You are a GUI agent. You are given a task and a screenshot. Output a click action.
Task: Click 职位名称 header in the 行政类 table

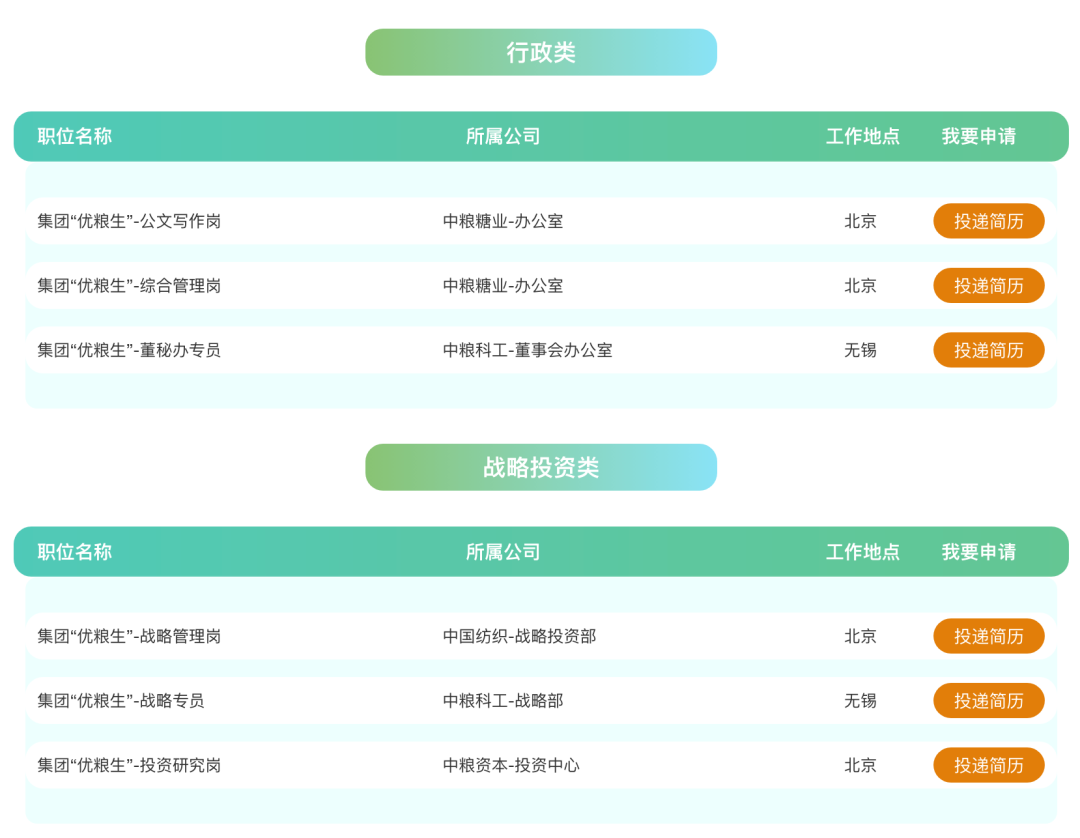pyautogui.click(x=75, y=136)
